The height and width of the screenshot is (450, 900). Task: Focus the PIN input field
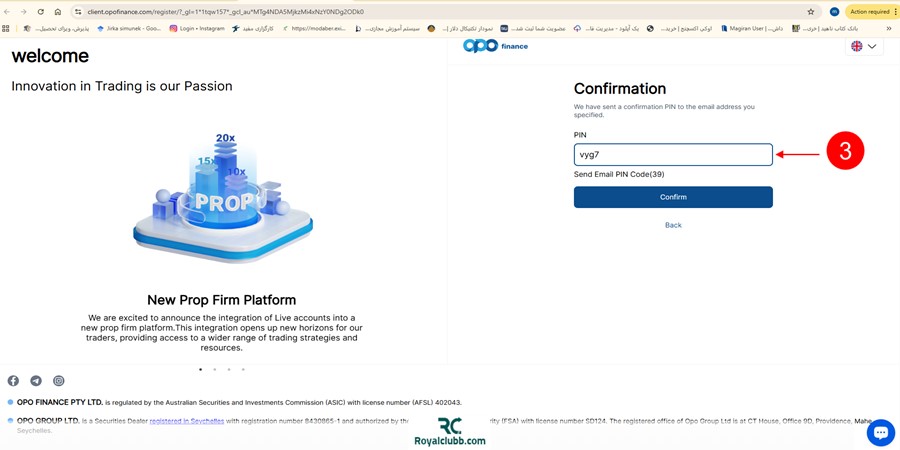coord(673,155)
